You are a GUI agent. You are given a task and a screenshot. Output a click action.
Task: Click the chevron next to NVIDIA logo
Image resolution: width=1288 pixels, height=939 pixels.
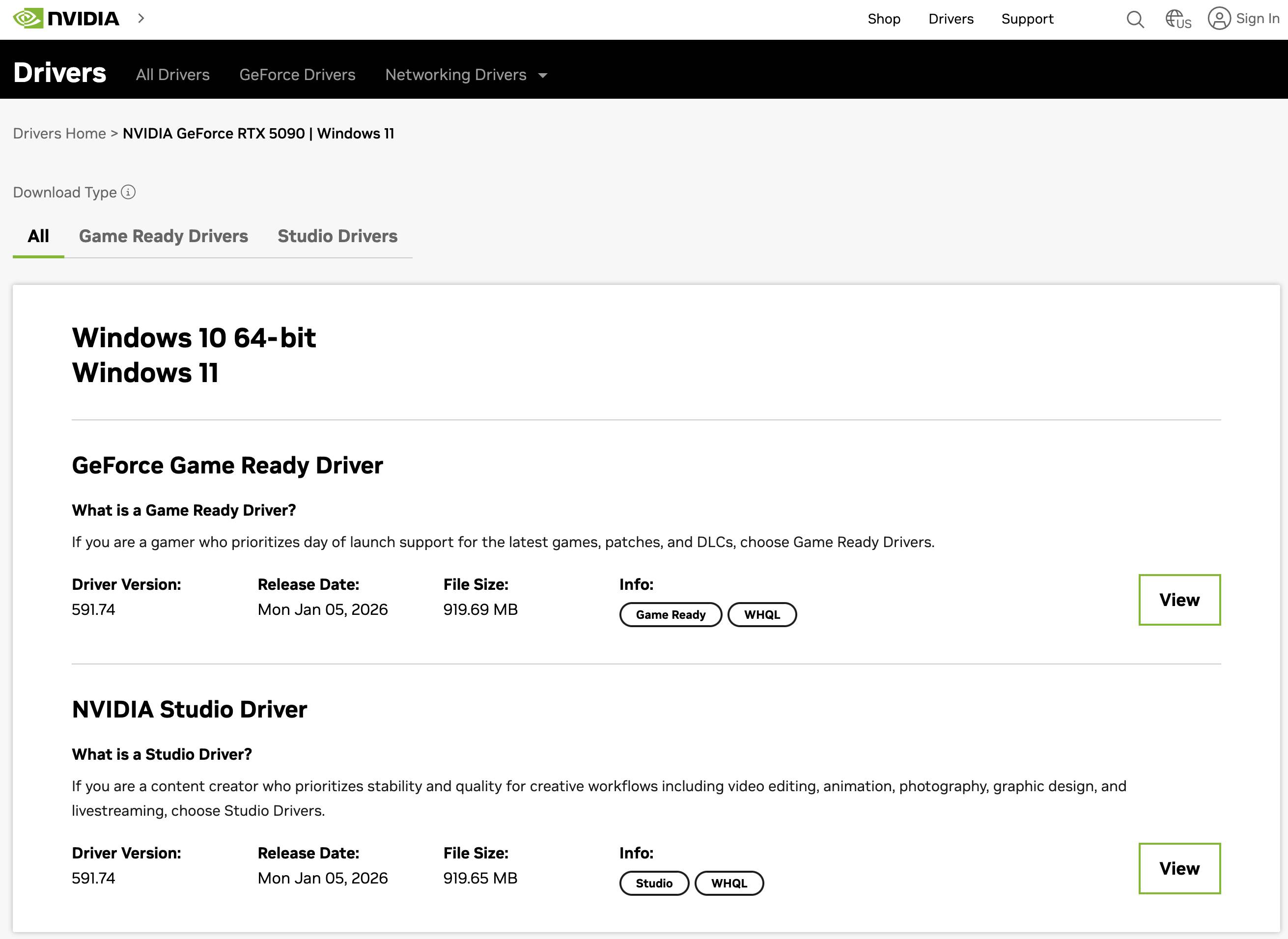click(141, 18)
